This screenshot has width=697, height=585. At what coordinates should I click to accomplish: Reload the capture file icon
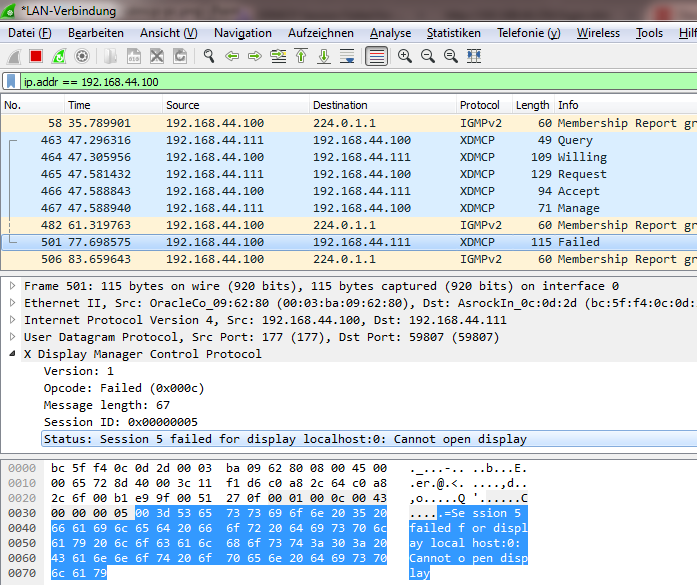(x=180, y=56)
